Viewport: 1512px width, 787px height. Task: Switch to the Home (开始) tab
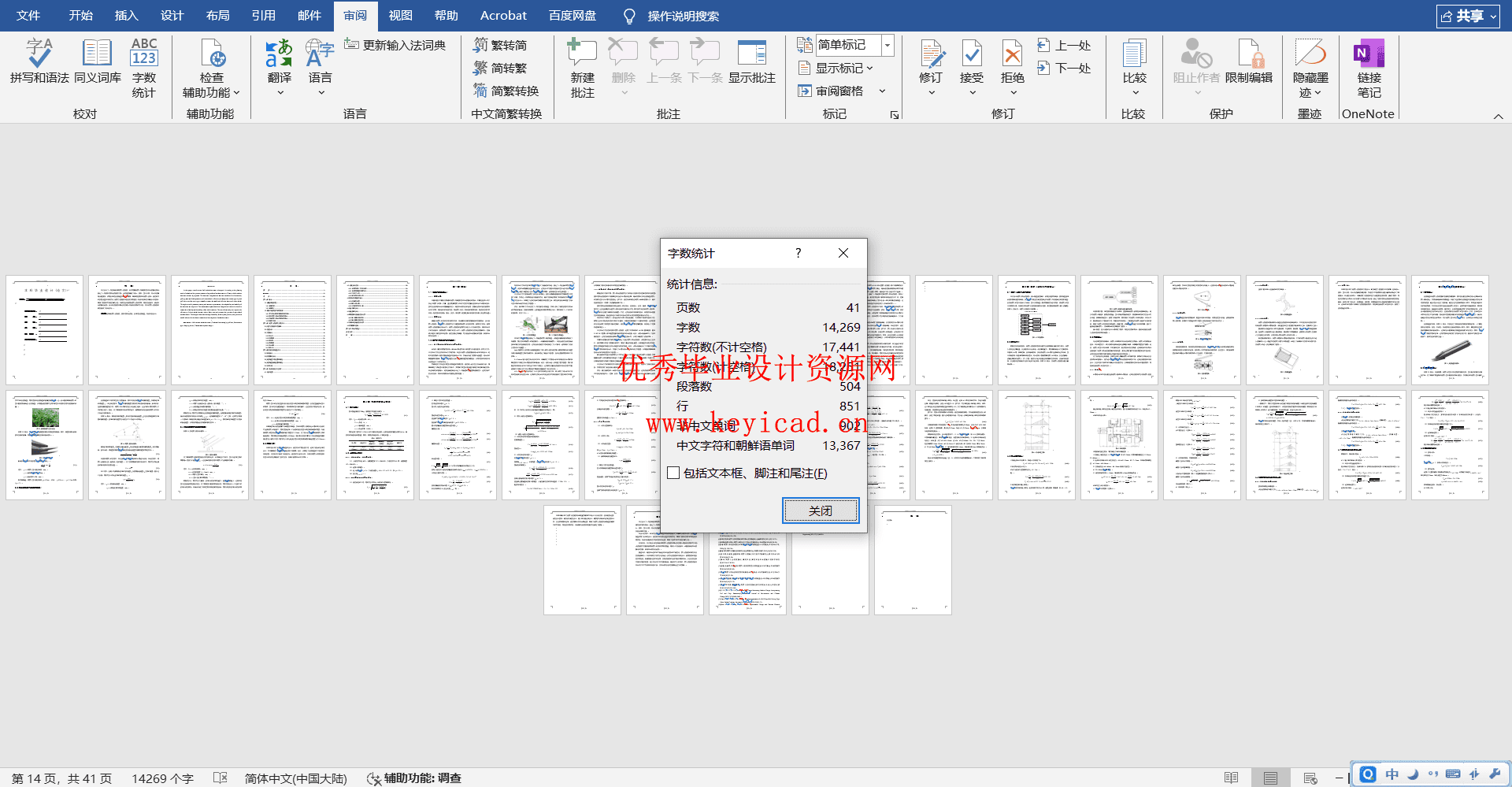tap(80, 16)
